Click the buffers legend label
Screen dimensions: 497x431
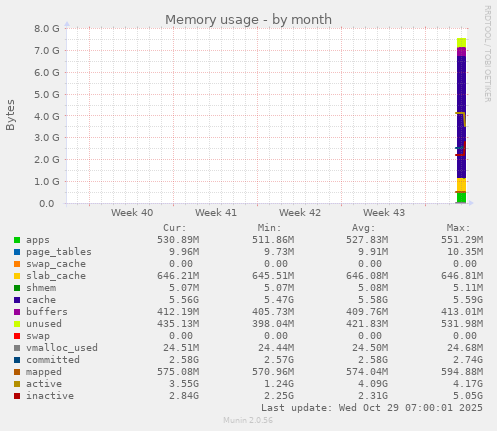click(47, 312)
